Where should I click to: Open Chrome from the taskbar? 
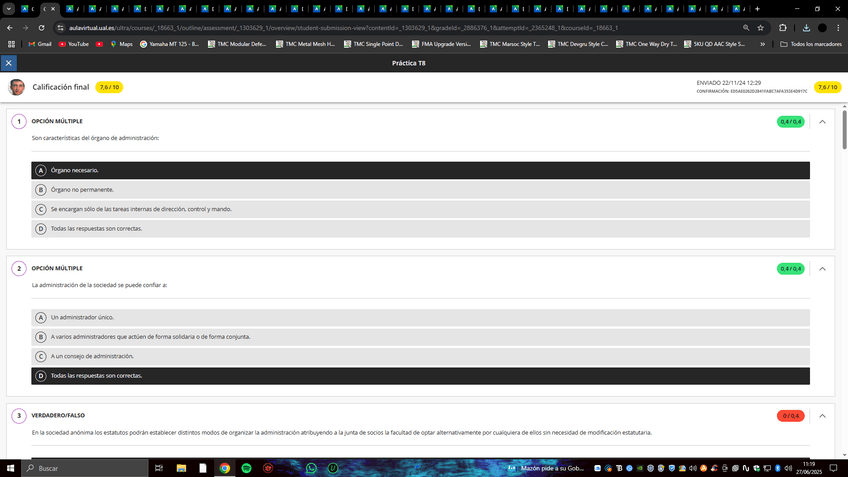point(224,468)
